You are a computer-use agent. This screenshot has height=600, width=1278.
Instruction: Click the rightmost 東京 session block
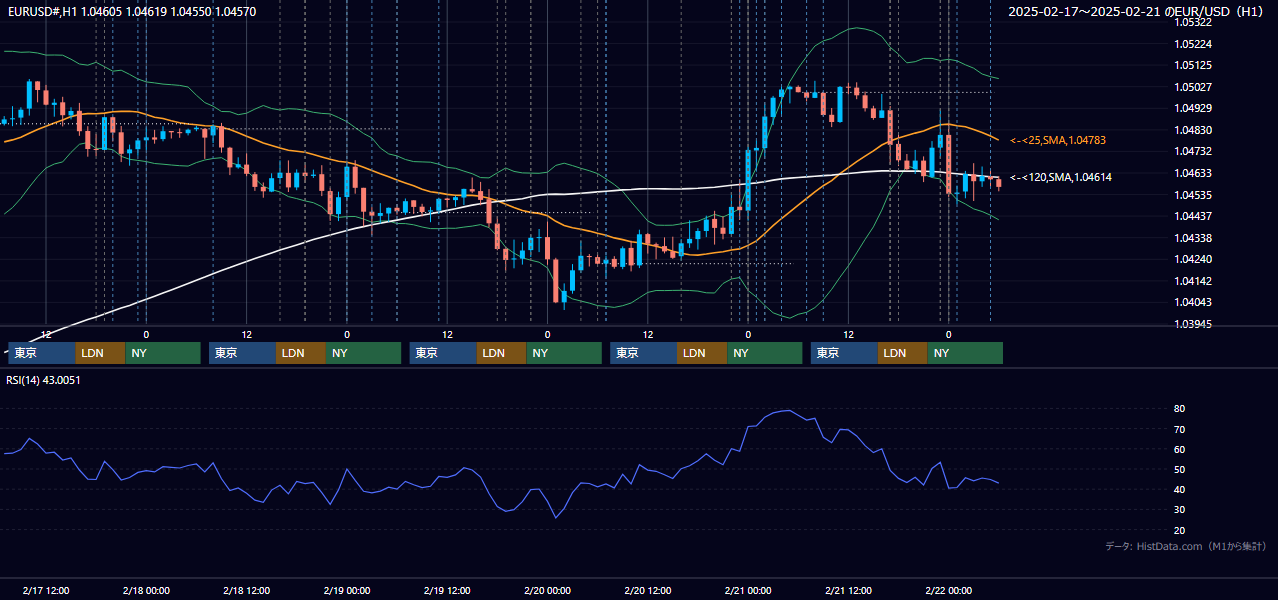coord(845,353)
